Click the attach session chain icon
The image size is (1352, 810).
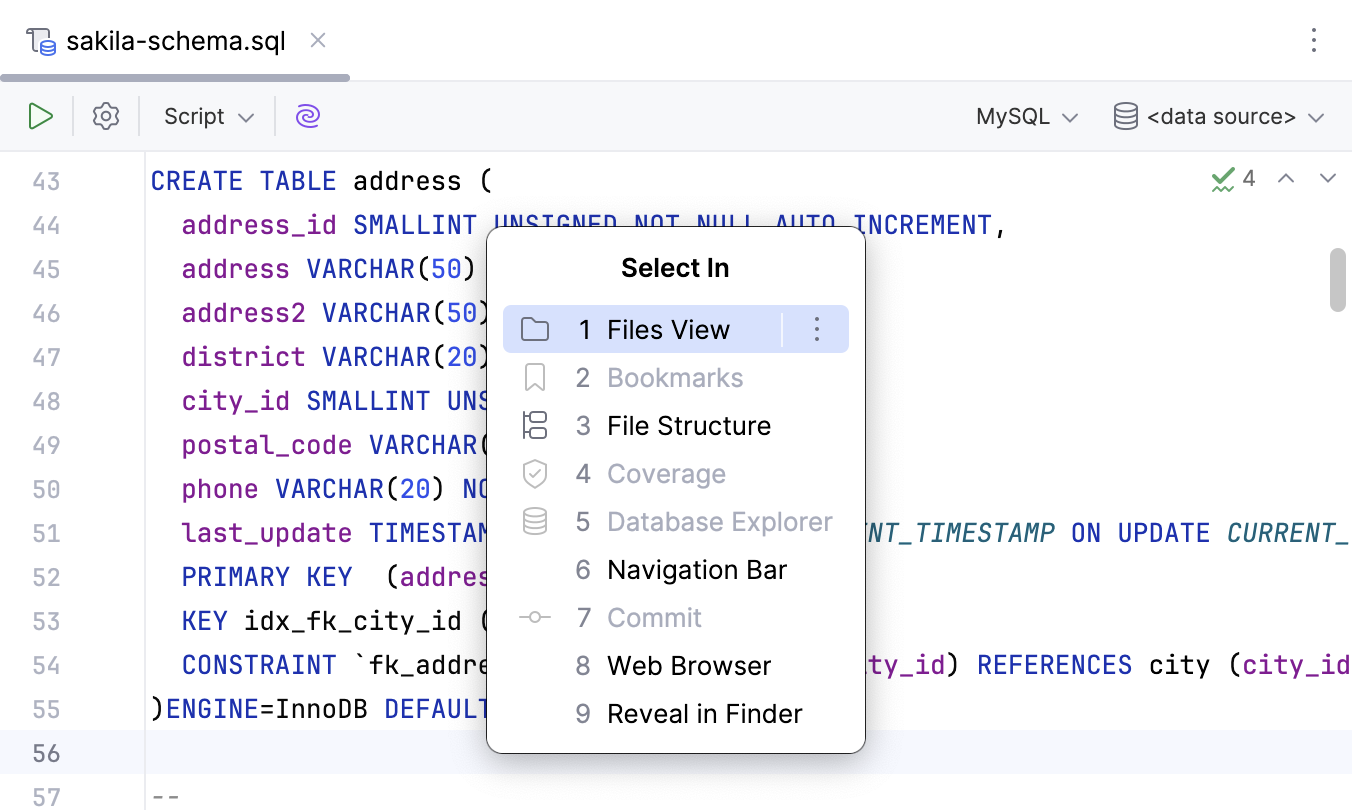[307, 115]
